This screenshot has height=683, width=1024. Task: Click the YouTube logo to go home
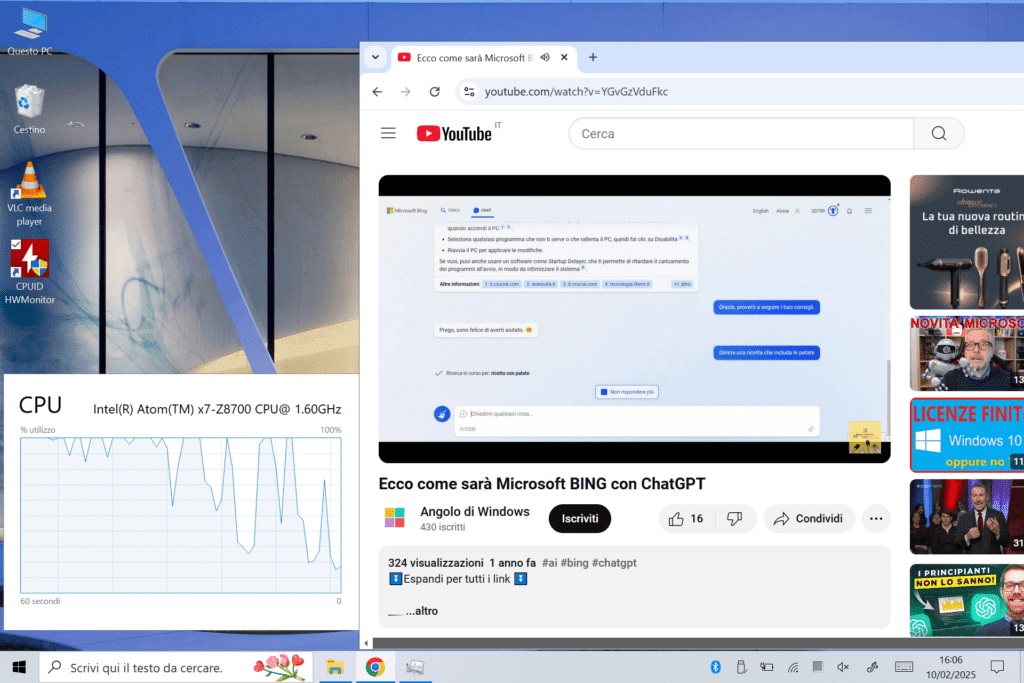(x=454, y=133)
